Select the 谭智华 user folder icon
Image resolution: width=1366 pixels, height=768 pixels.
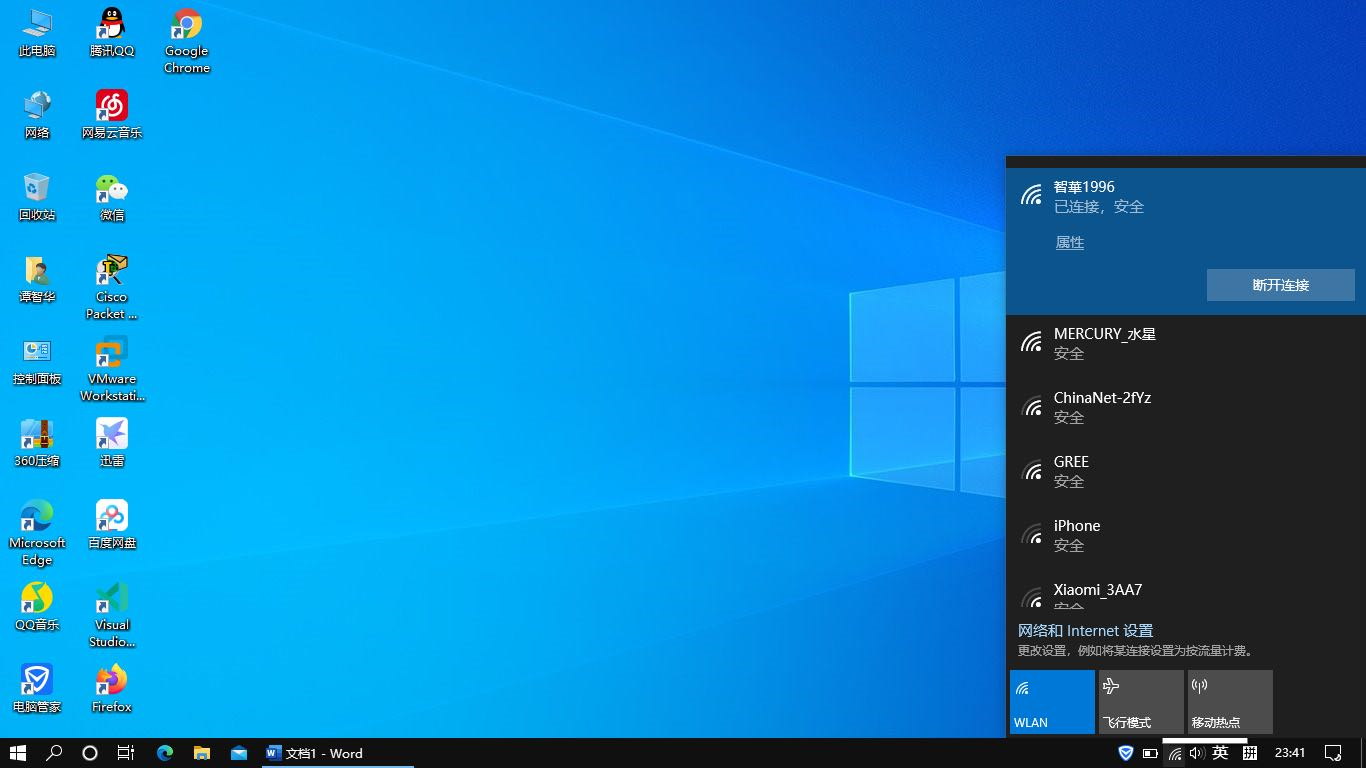click(x=37, y=278)
